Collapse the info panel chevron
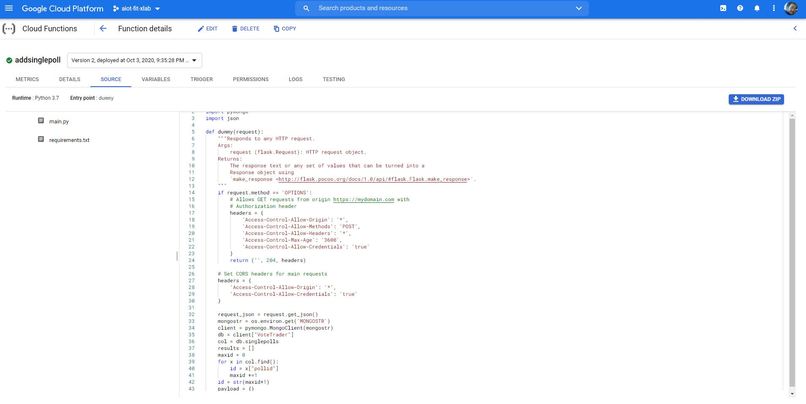Viewport: 806px width, 404px height. pos(795,29)
